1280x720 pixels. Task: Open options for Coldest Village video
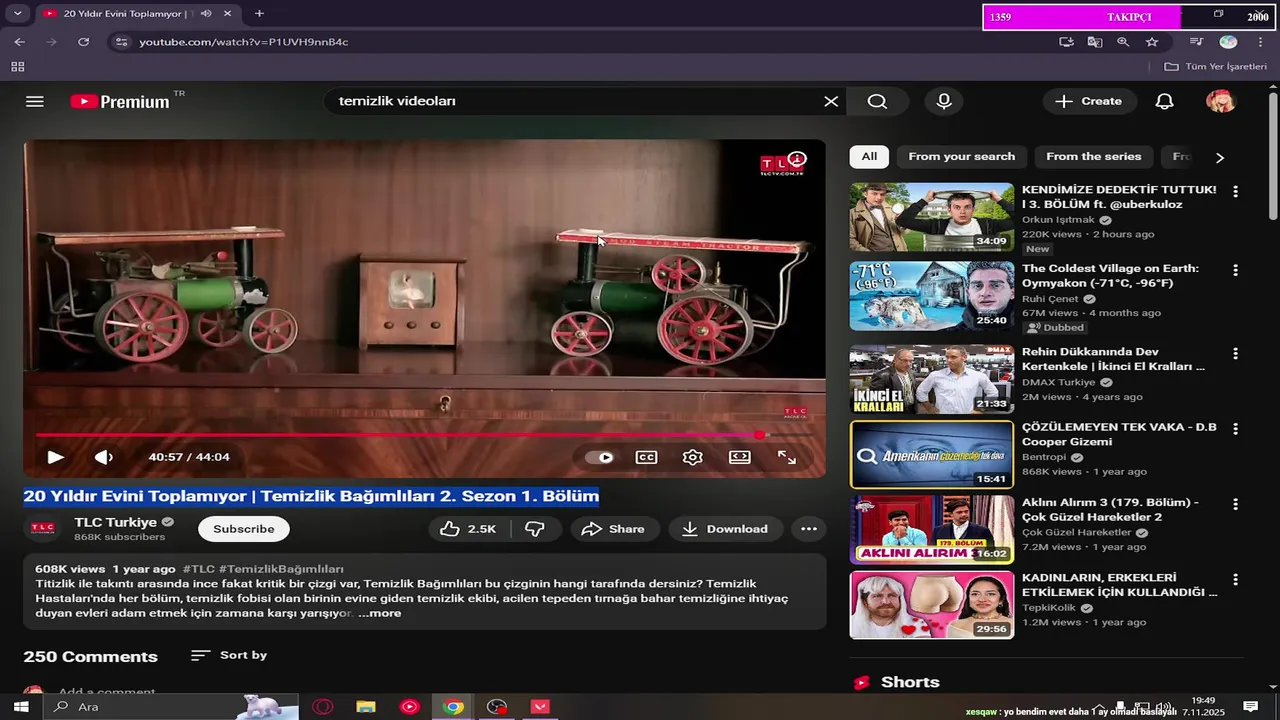(1235, 270)
